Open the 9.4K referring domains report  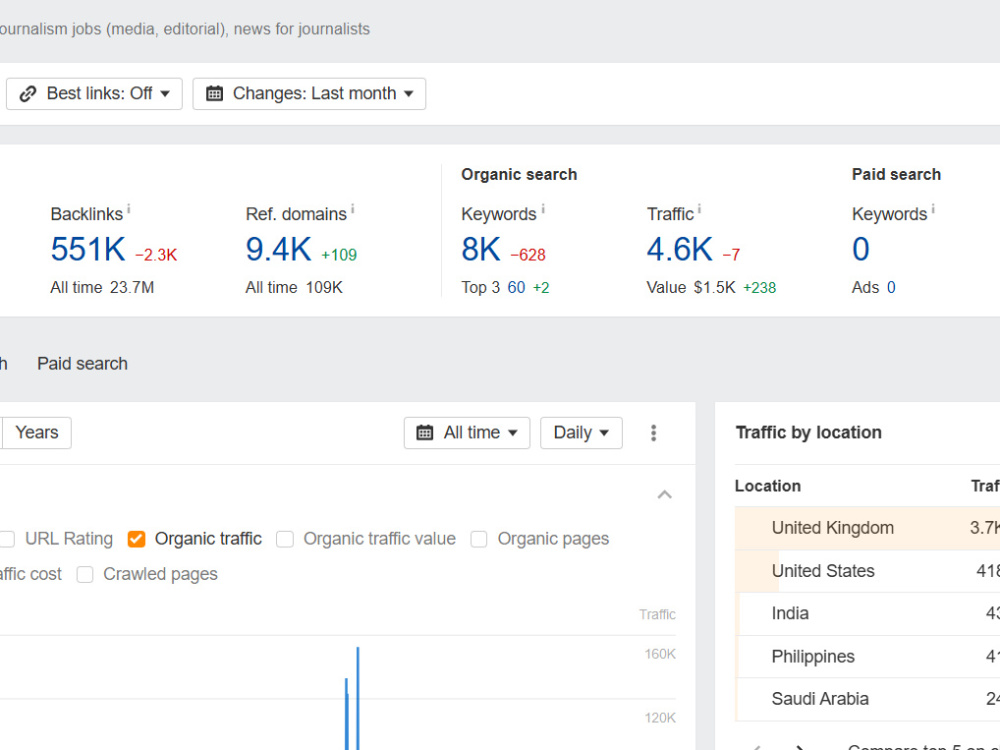[278, 249]
